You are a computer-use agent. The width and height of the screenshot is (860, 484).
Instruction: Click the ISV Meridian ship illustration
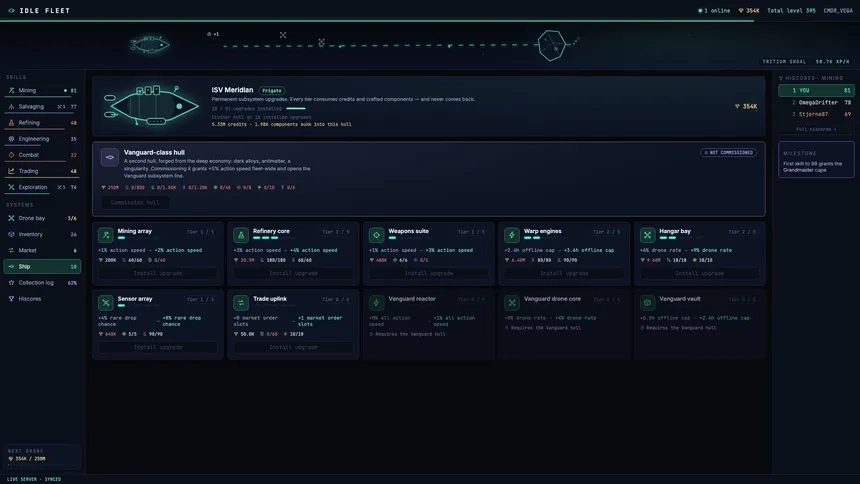(151, 105)
